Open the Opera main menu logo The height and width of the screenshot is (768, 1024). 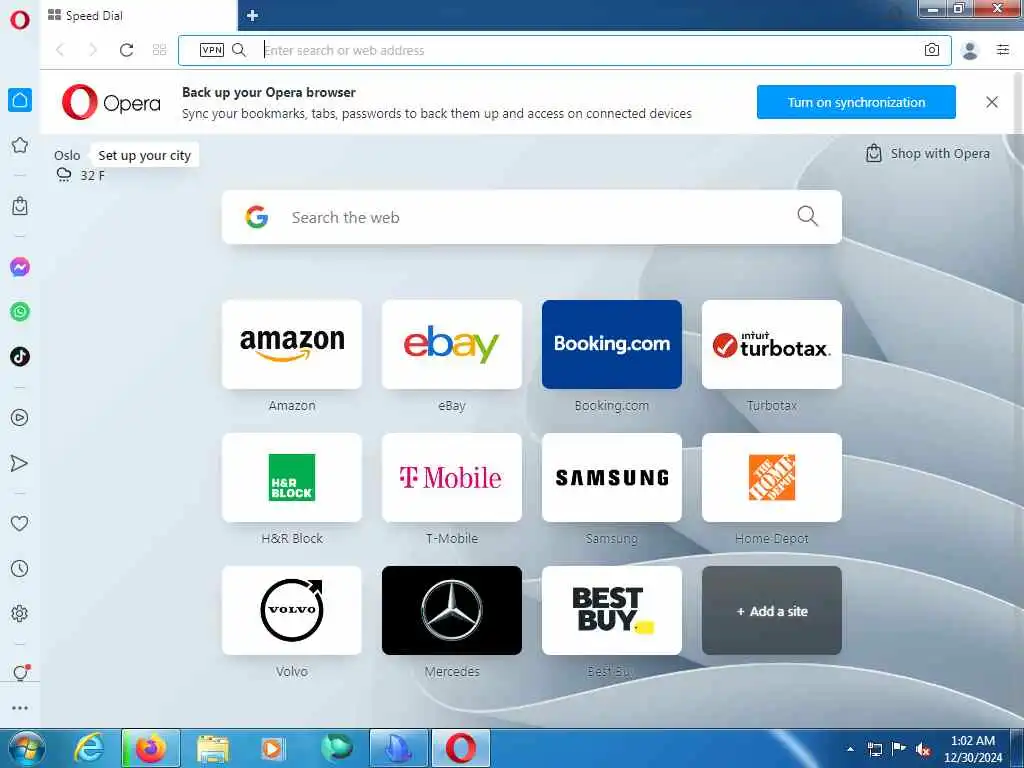pos(20,20)
